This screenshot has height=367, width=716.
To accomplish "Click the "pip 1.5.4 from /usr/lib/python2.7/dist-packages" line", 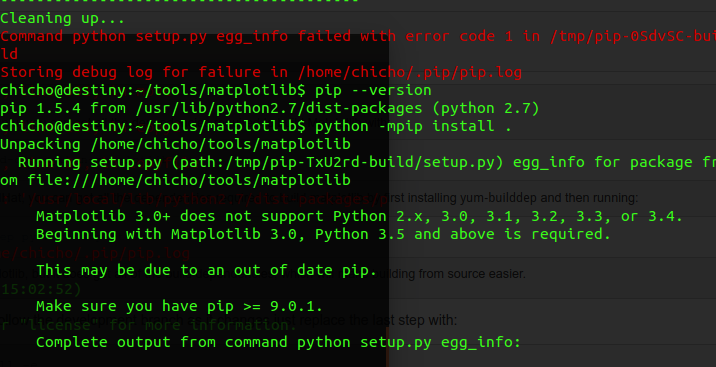I will (x=270, y=108).
